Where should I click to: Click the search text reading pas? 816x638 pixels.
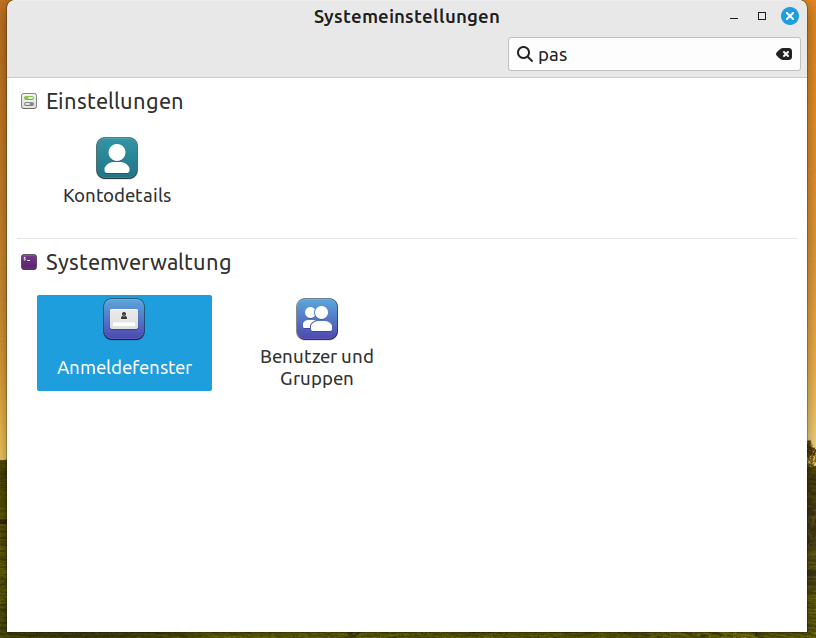point(551,54)
